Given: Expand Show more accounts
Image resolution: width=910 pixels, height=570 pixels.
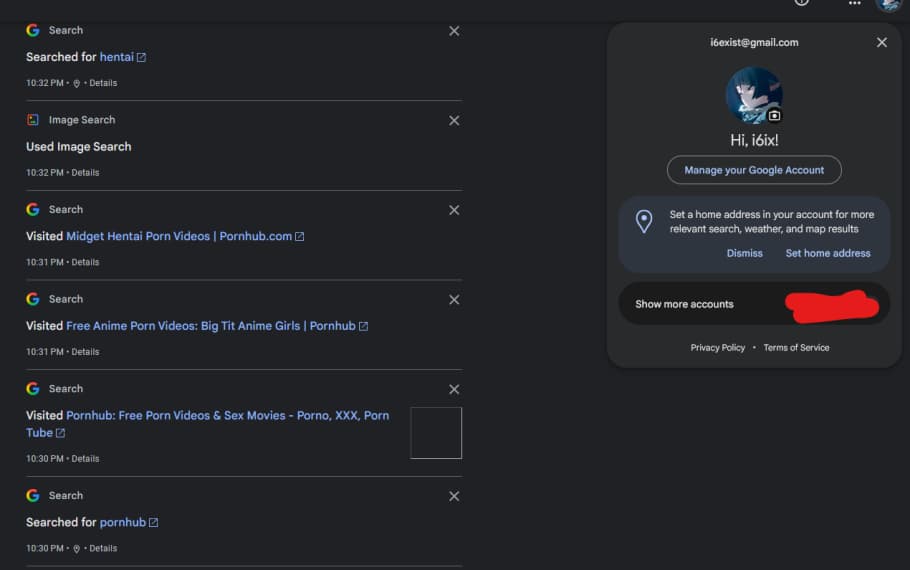Looking at the screenshot, I should pos(684,304).
